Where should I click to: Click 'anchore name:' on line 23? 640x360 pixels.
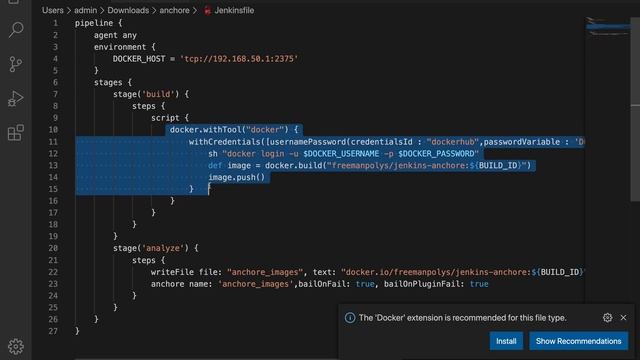(182, 284)
